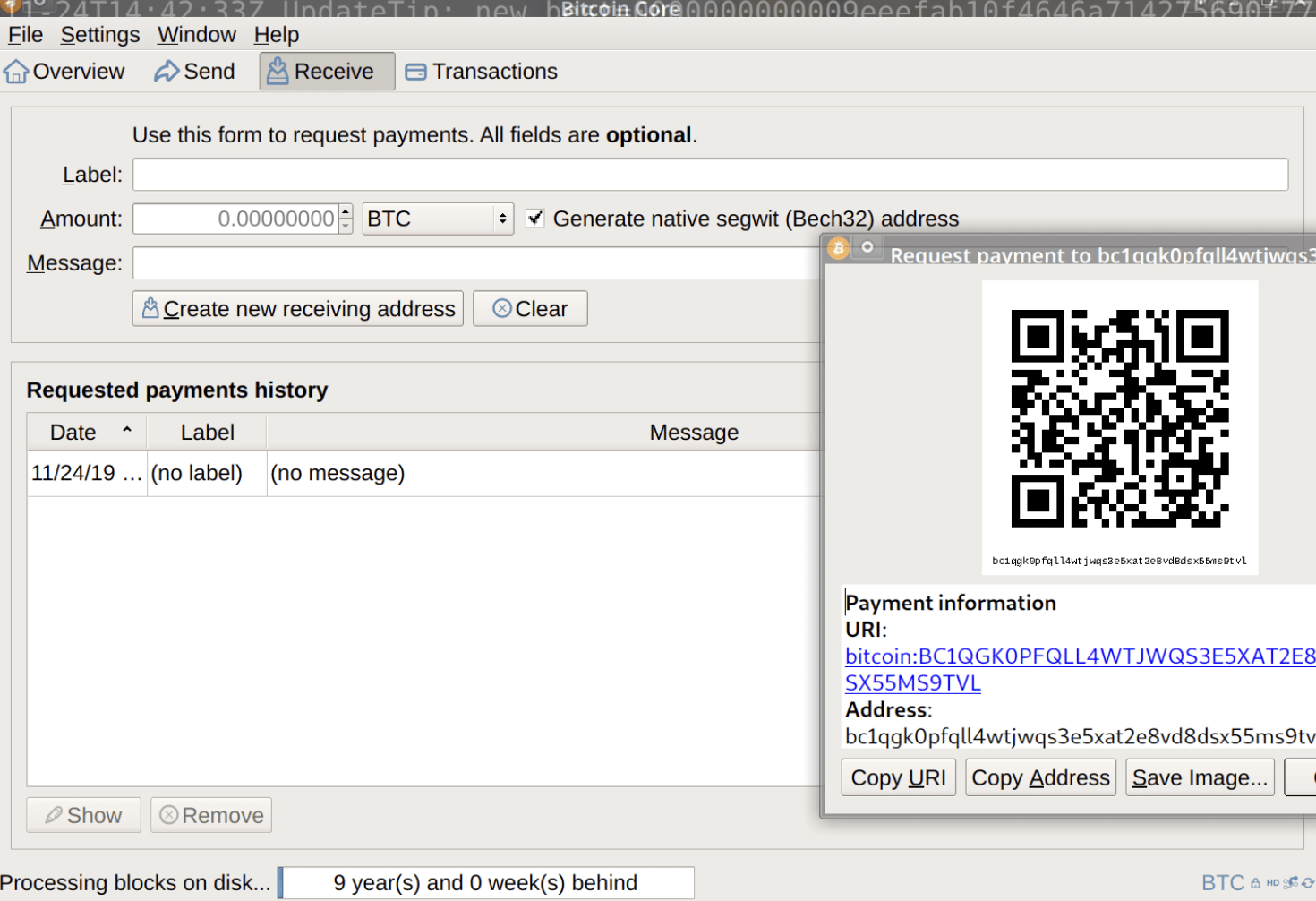Click the Clear button
1316x901 pixels.
[x=530, y=309]
